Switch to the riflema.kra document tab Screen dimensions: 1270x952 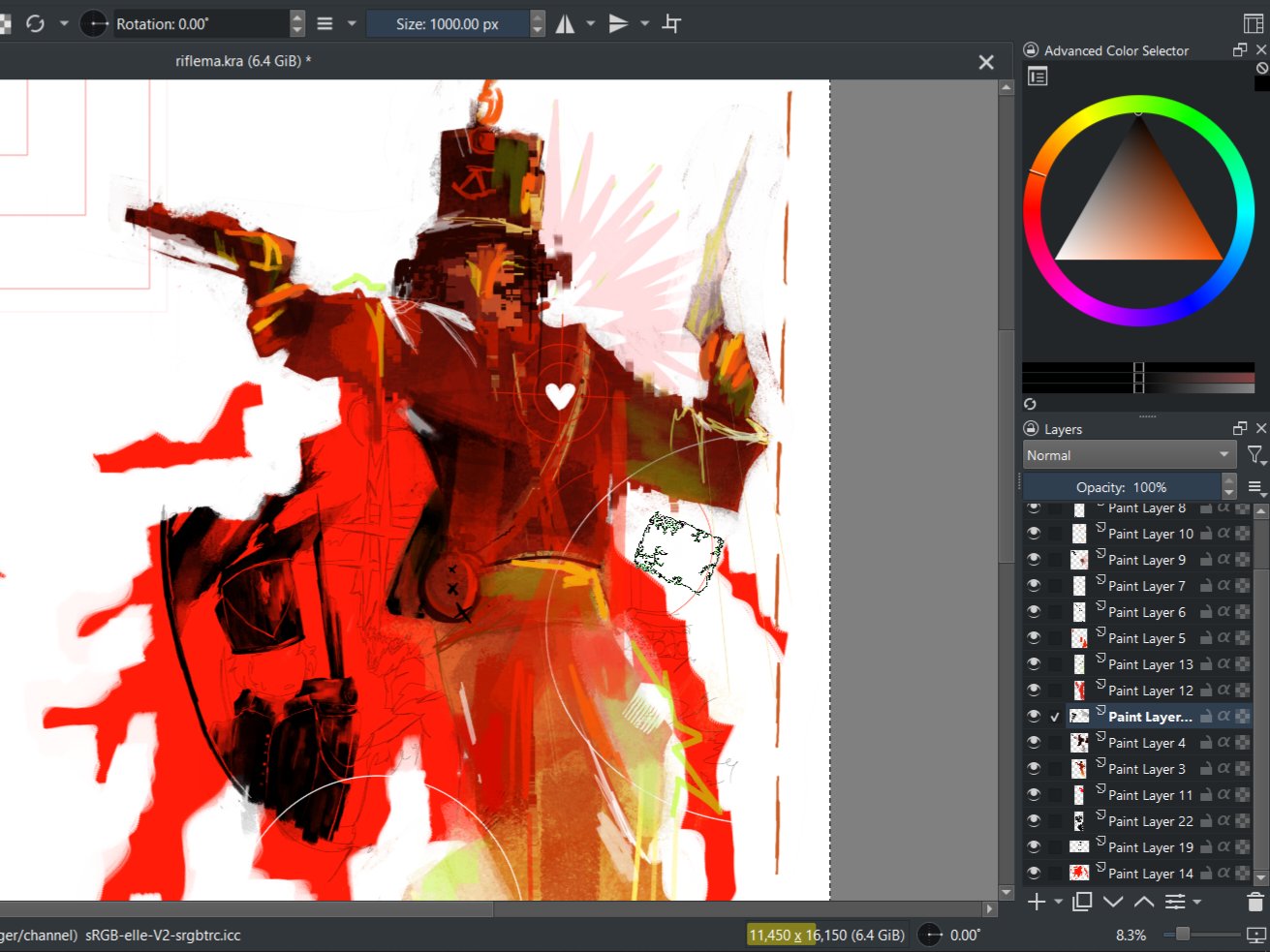click(243, 61)
